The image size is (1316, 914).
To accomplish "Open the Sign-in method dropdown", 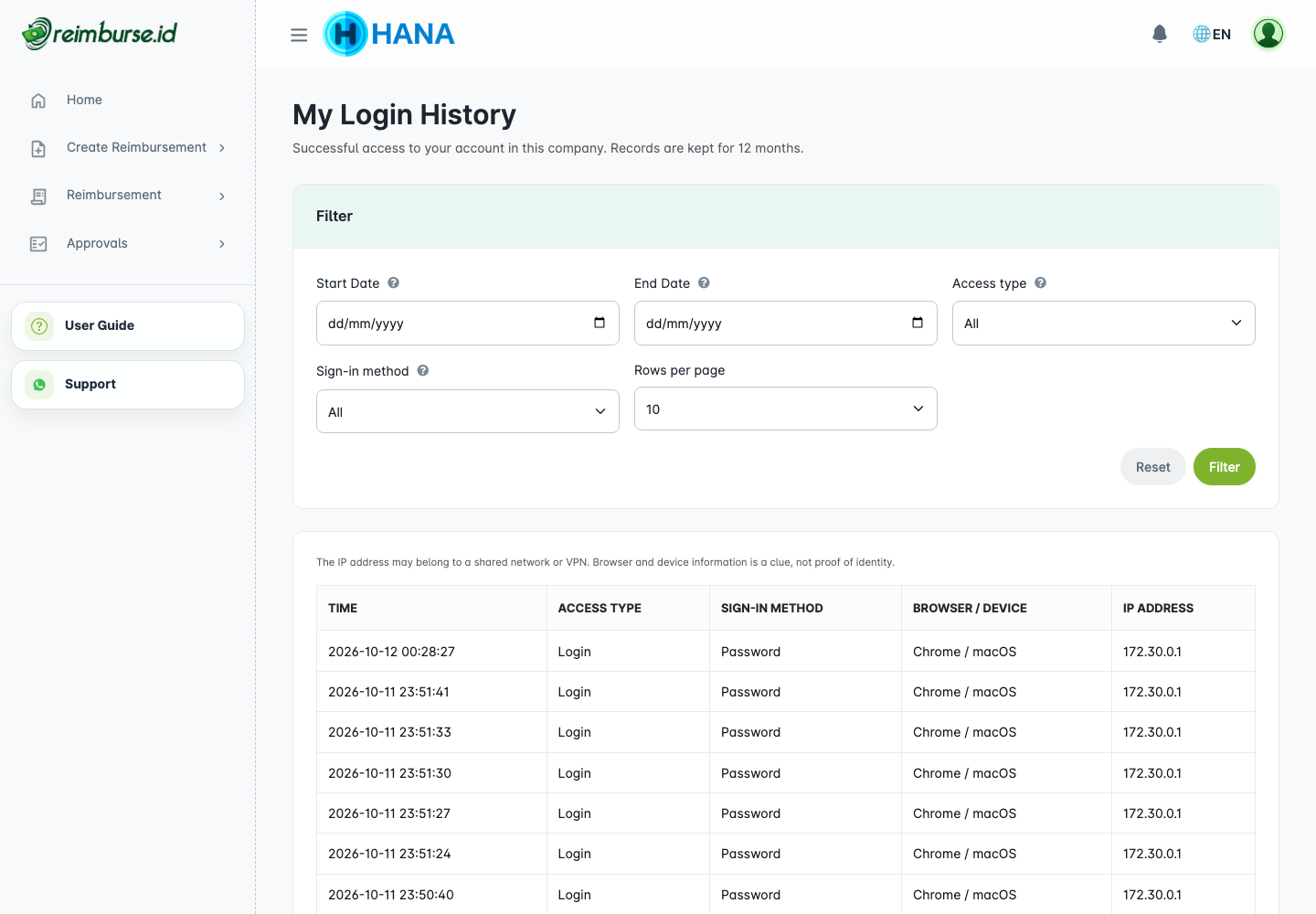I will [x=468, y=411].
